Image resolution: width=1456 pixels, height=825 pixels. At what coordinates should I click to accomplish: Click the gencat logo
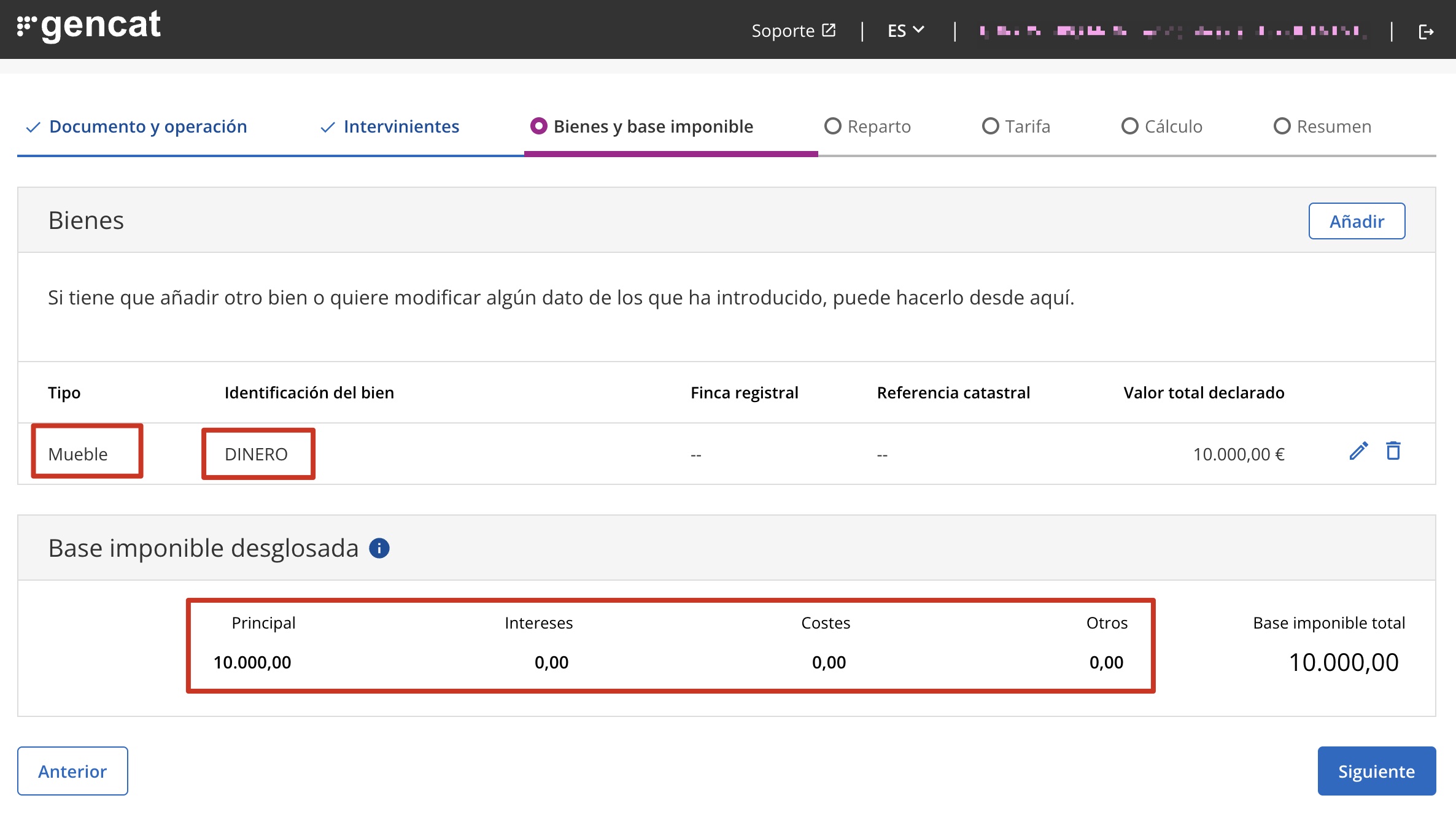[90, 26]
